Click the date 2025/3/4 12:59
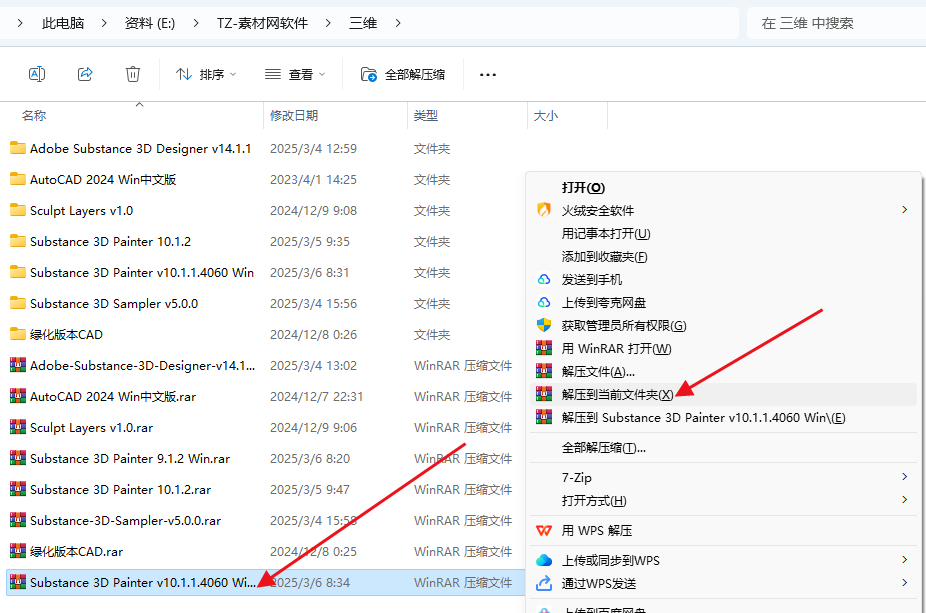 click(x=313, y=148)
